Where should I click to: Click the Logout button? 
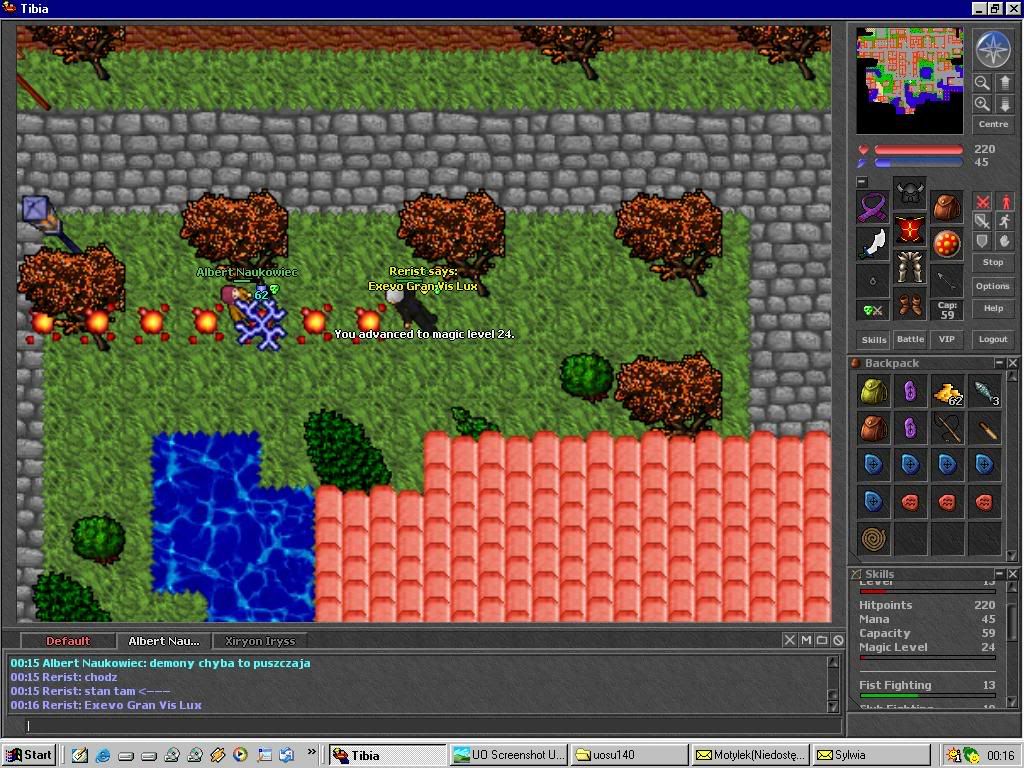993,340
